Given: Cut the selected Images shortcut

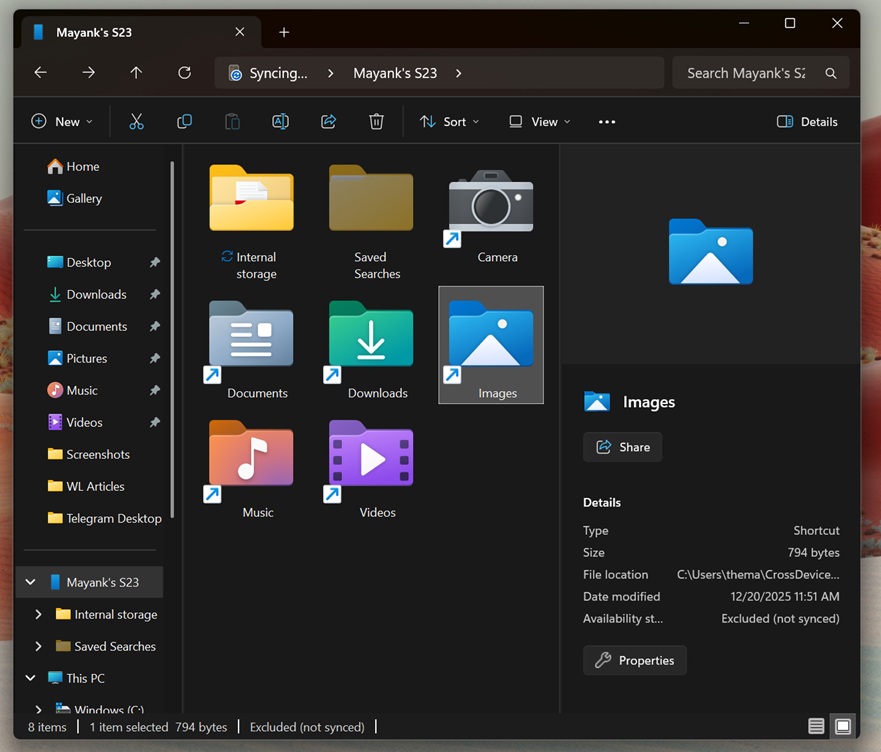Looking at the screenshot, I should (136, 121).
